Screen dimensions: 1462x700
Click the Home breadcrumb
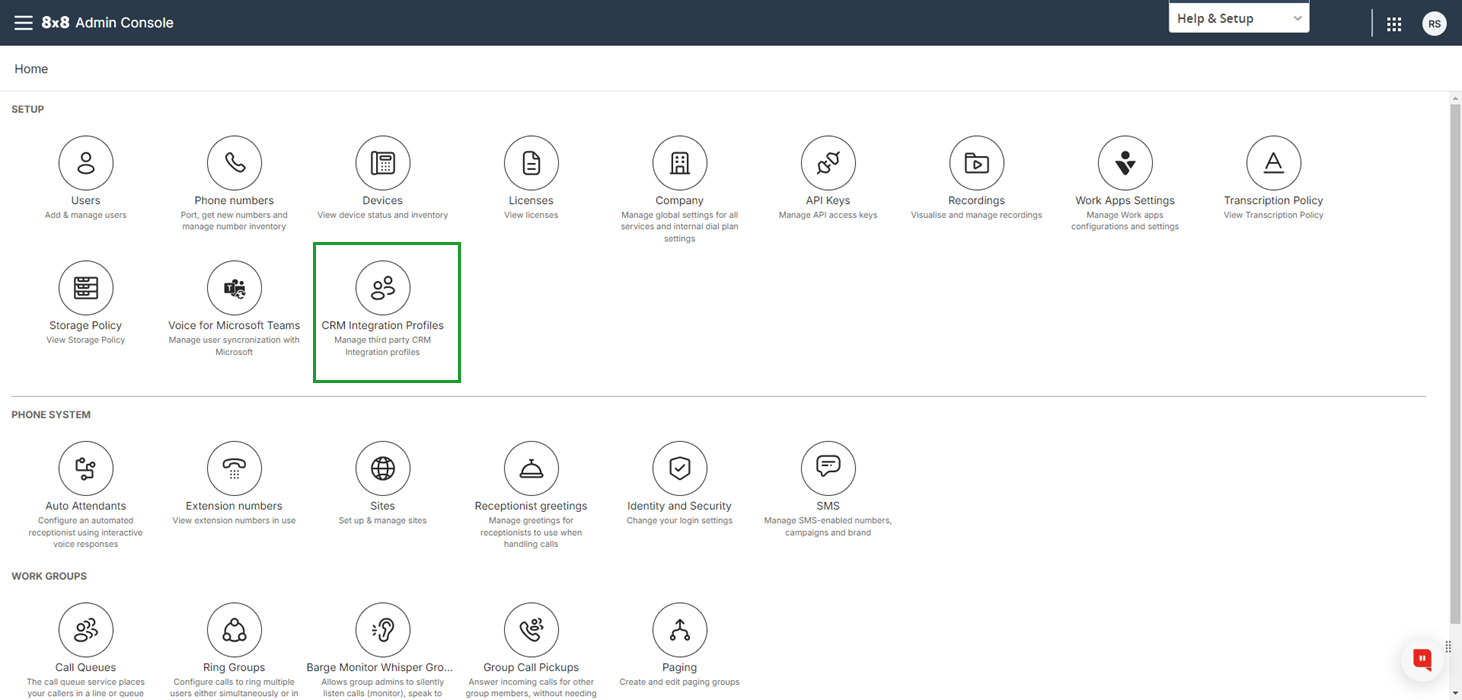pyautogui.click(x=31, y=69)
